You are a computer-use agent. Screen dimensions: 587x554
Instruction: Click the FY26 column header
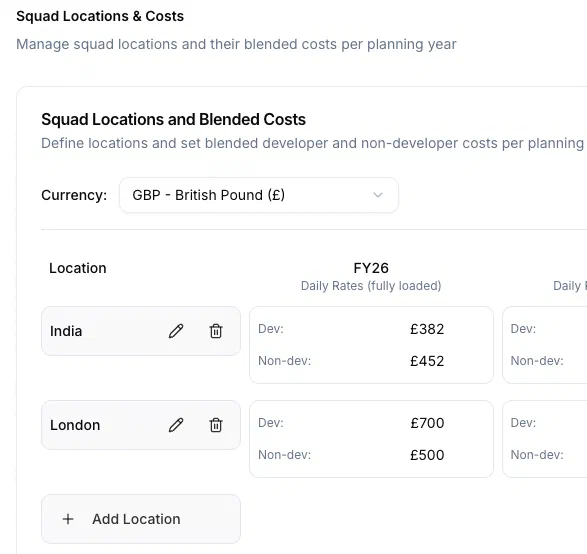point(371,268)
